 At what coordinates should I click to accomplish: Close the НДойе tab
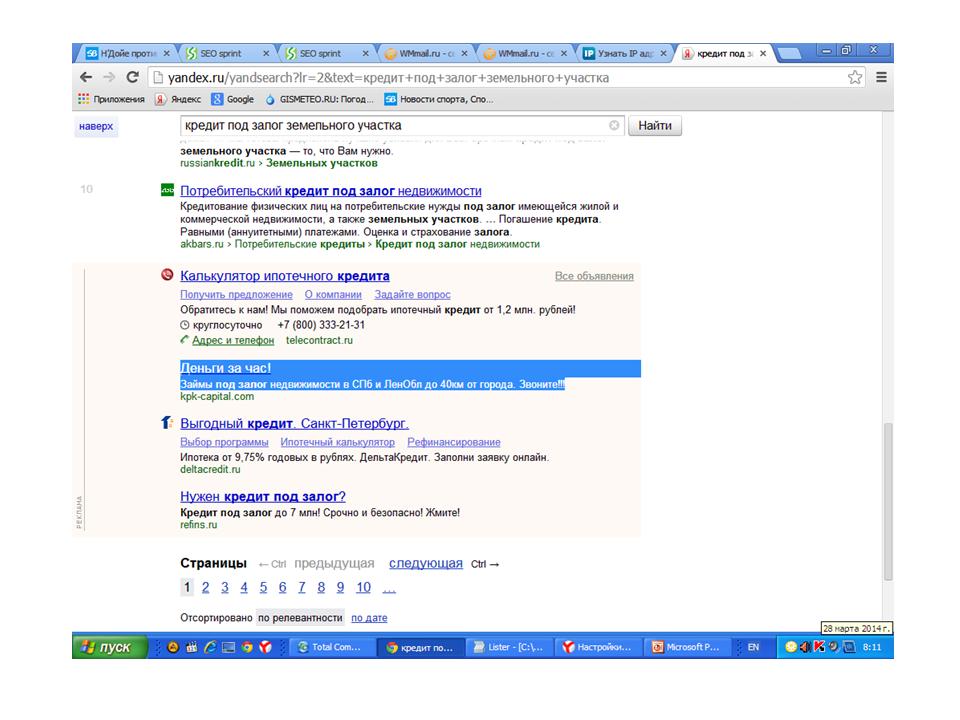click(167, 53)
